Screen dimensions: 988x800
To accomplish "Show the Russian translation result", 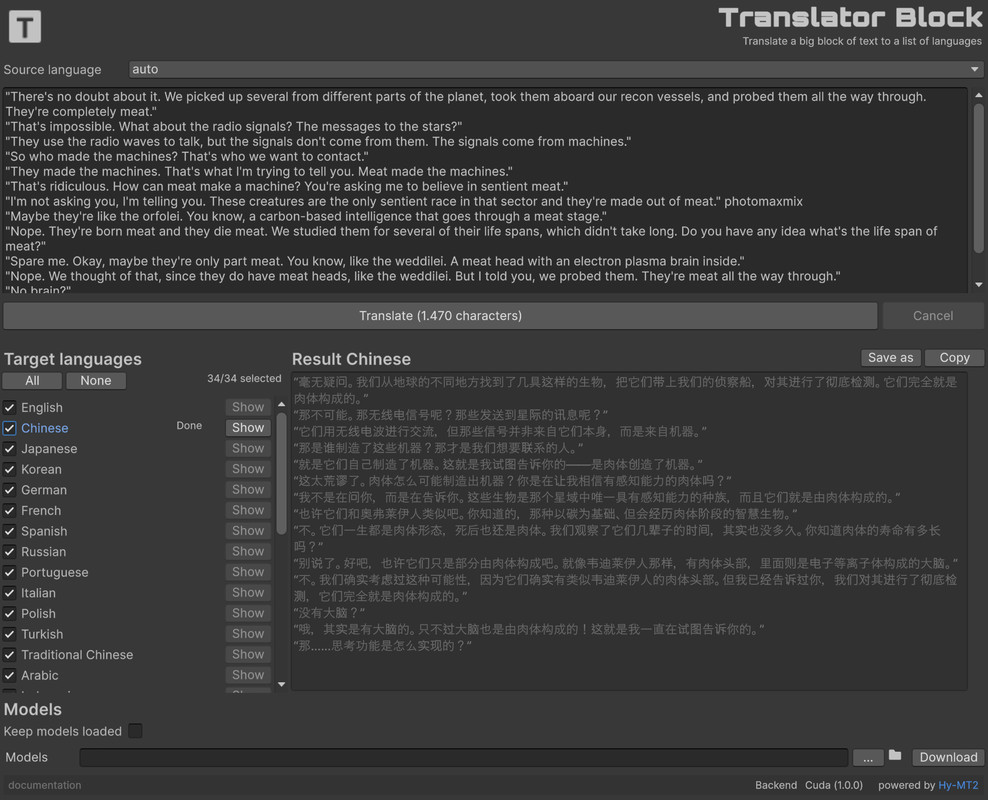I will click(248, 551).
